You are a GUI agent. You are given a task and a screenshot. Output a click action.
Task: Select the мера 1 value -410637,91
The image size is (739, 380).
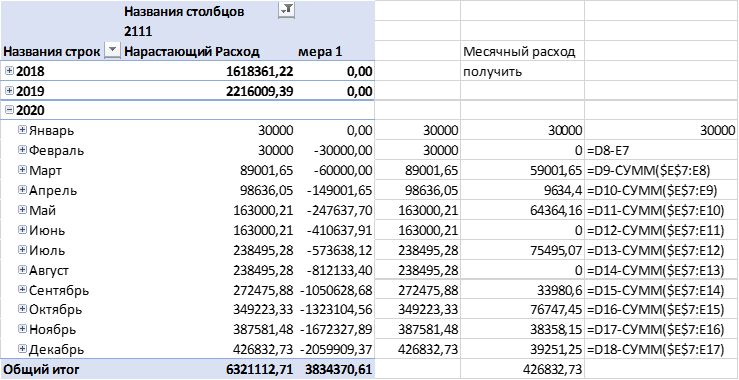click(339, 231)
